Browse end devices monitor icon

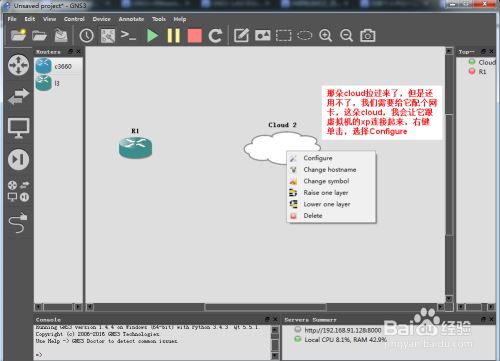tap(19, 128)
